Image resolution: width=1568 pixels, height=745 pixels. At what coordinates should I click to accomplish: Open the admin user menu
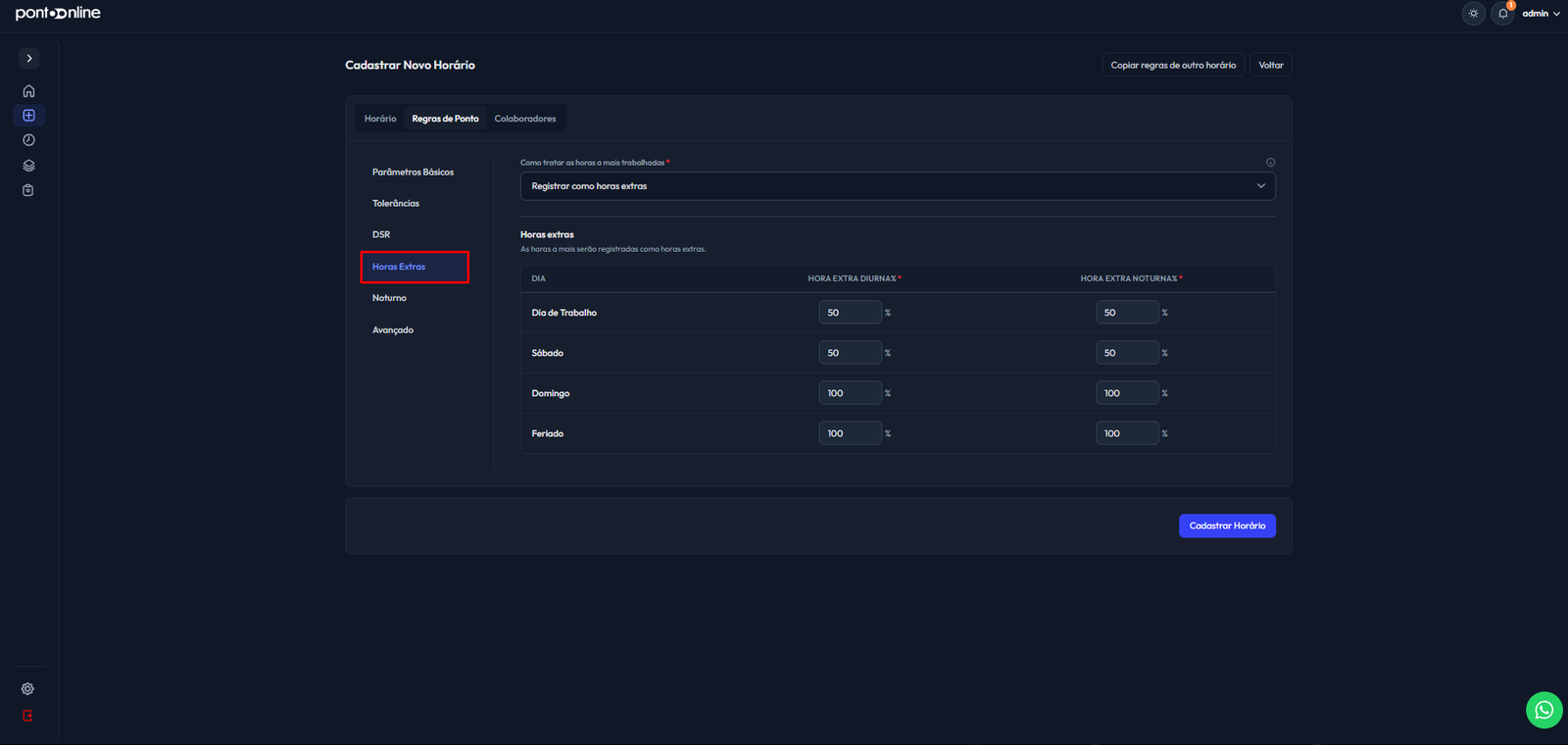pos(1541,14)
